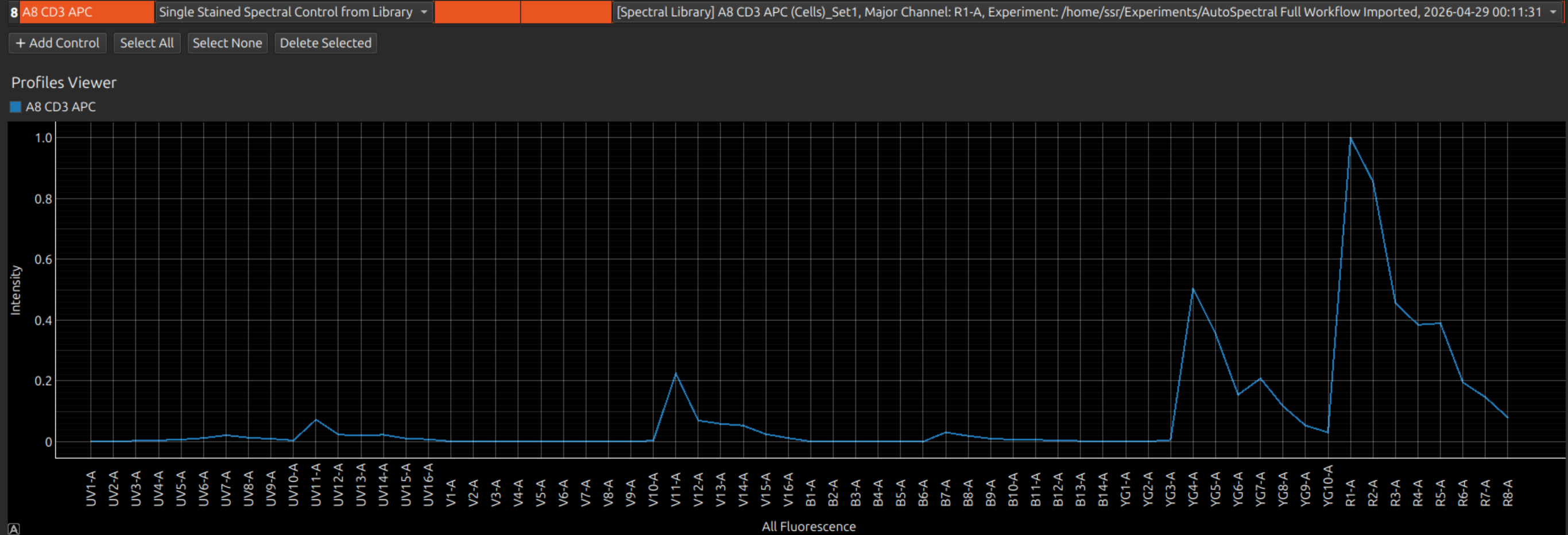Click the UV11-A axis label
This screenshot has height=535, width=1568.
pos(316,485)
